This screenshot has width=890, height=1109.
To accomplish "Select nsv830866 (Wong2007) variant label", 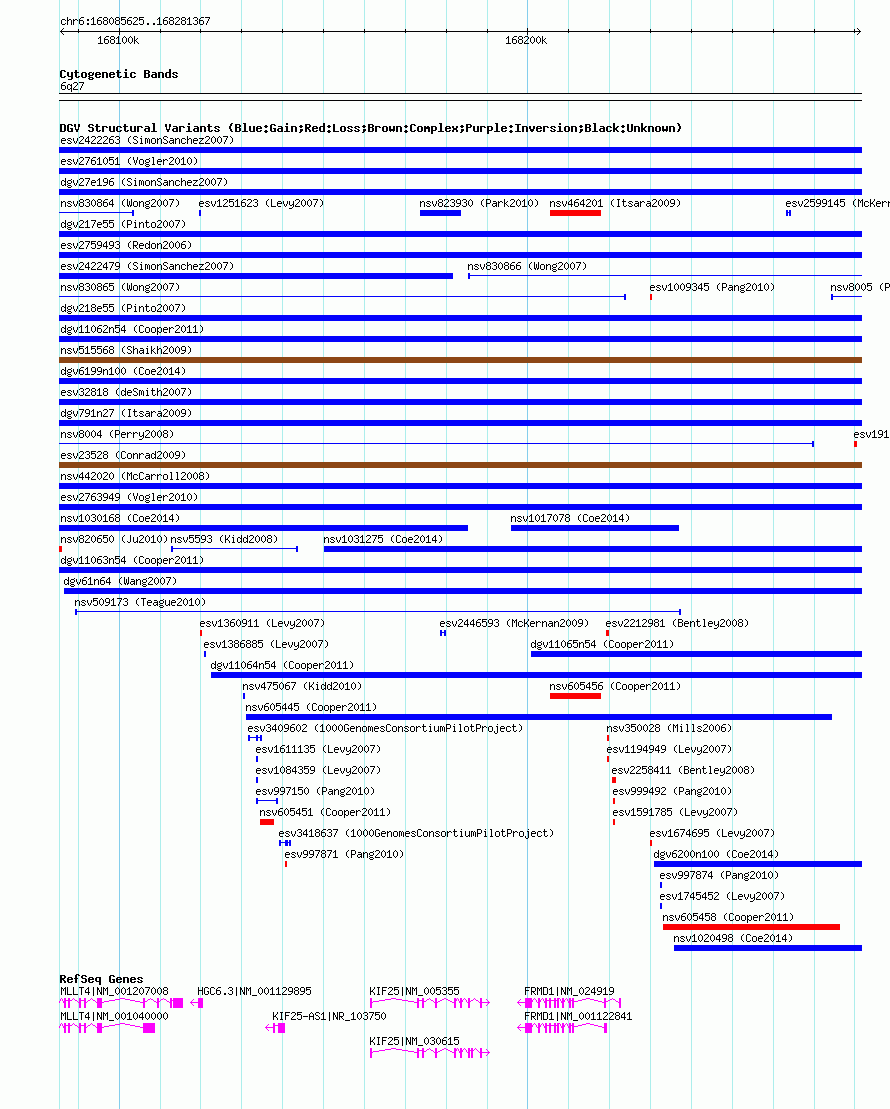I will point(527,266).
